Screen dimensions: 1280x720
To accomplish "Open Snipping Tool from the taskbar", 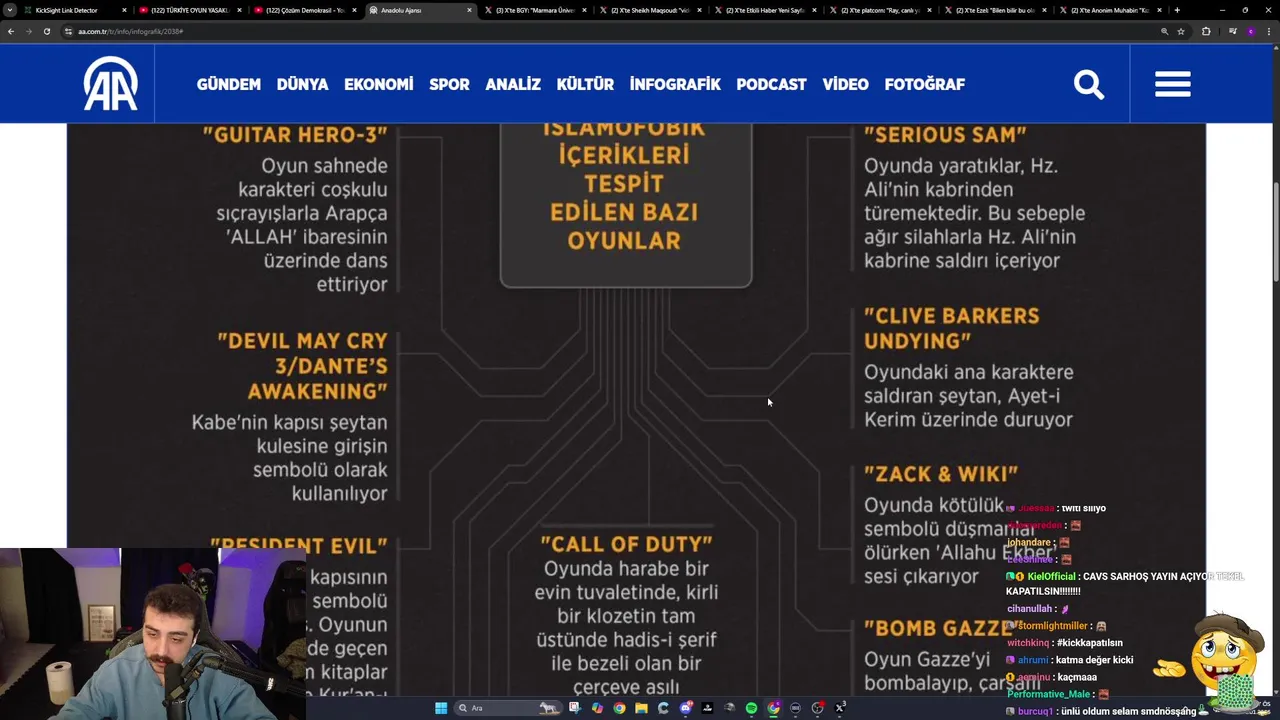I will point(575,708).
